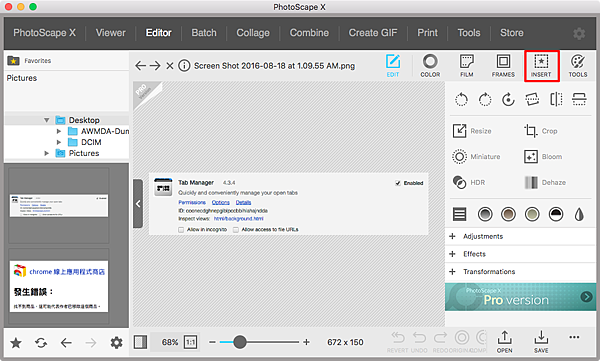Apply the Bloom effect
This screenshot has height=361, width=600.
(543, 157)
